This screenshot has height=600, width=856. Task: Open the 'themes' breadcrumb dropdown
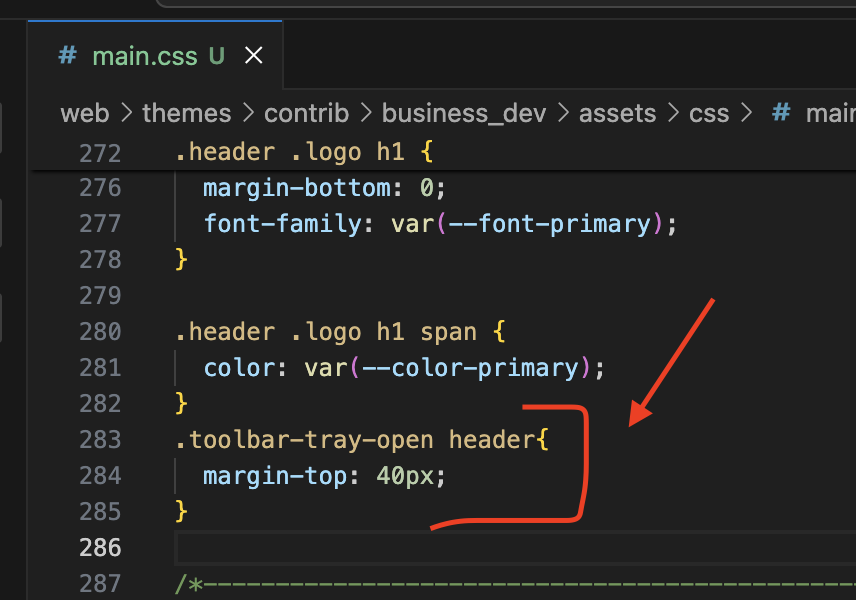click(x=186, y=113)
